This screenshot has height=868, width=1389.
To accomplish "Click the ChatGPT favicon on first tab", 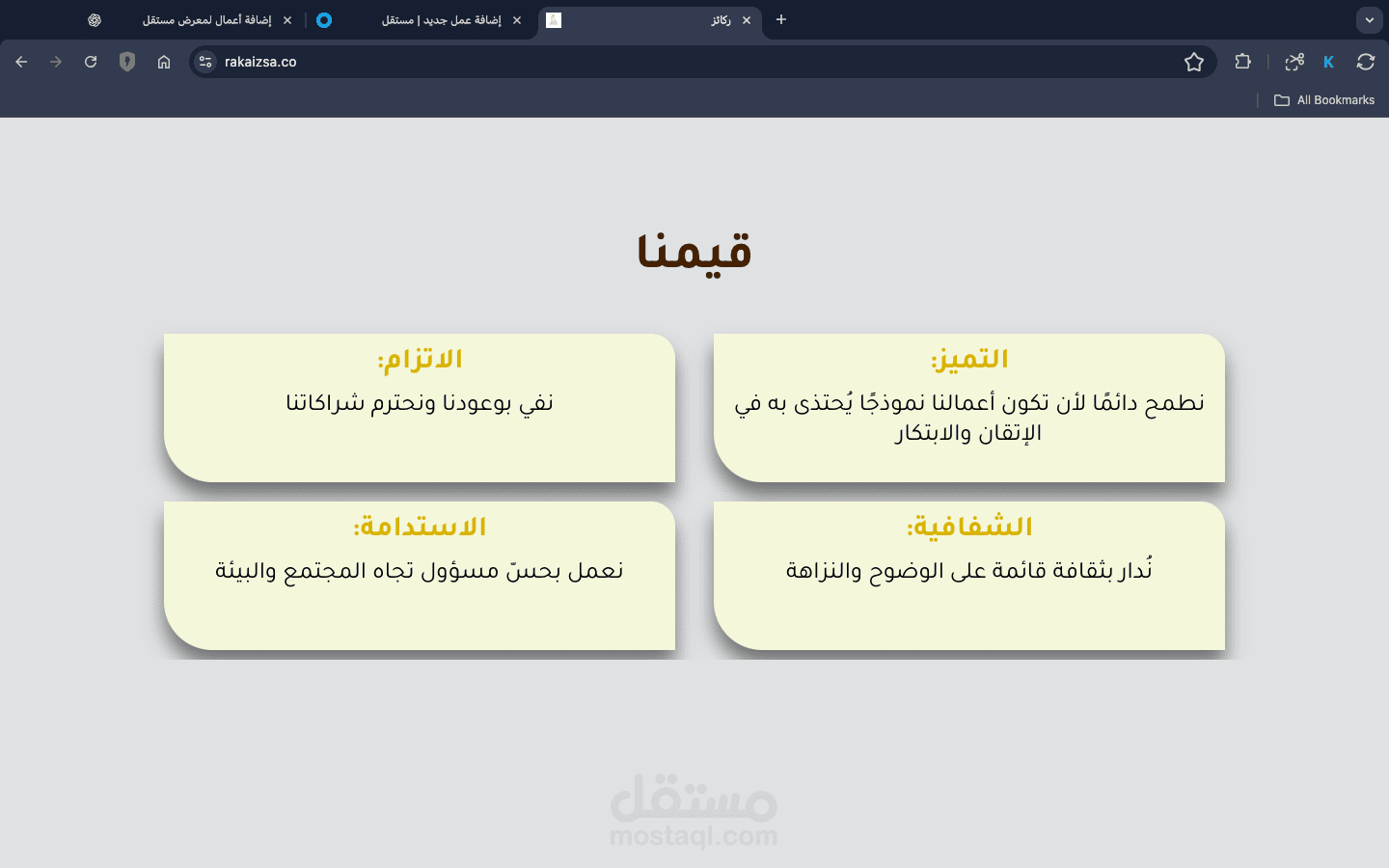I will pos(95,20).
